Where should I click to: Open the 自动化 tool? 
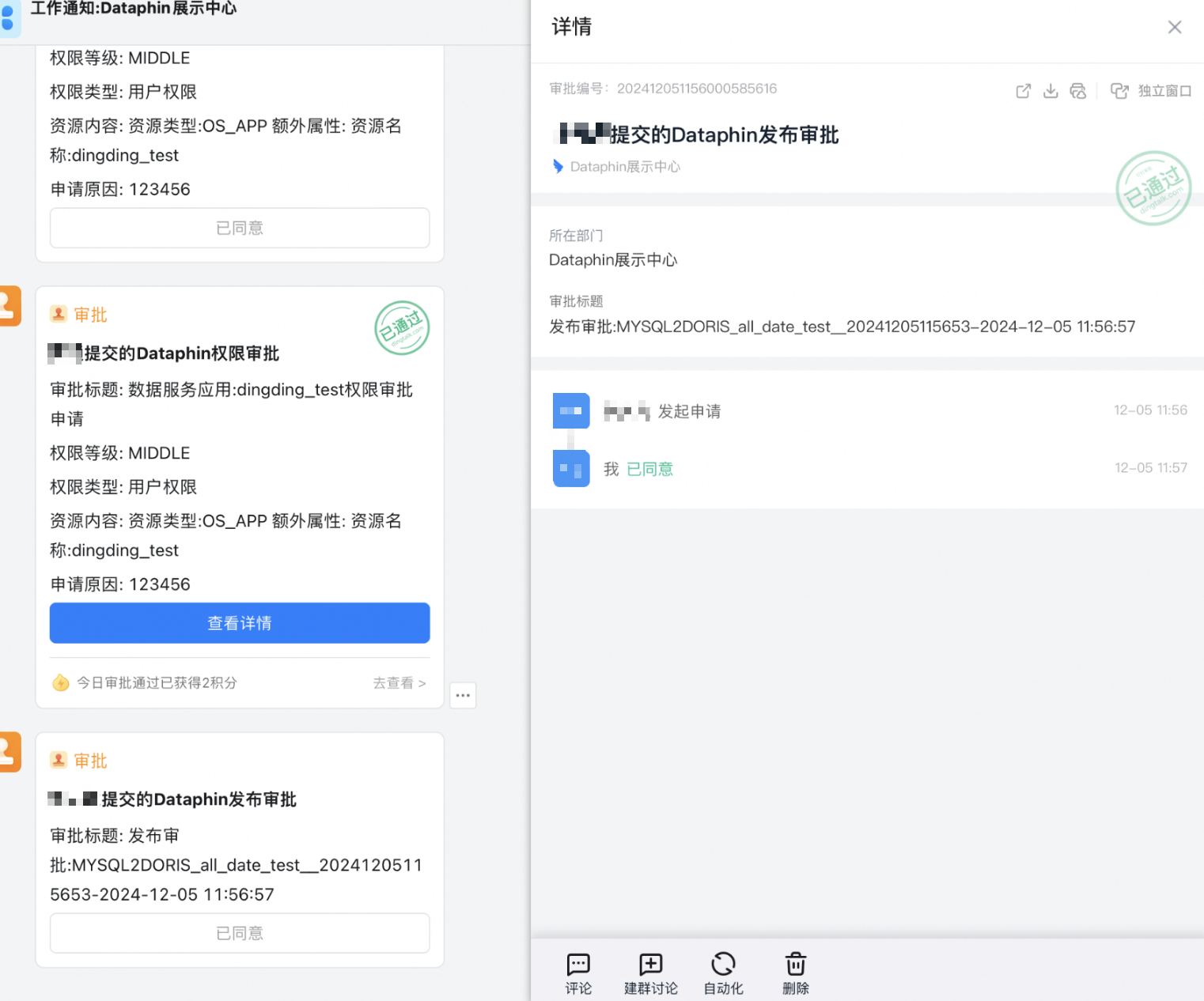click(x=724, y=973)
